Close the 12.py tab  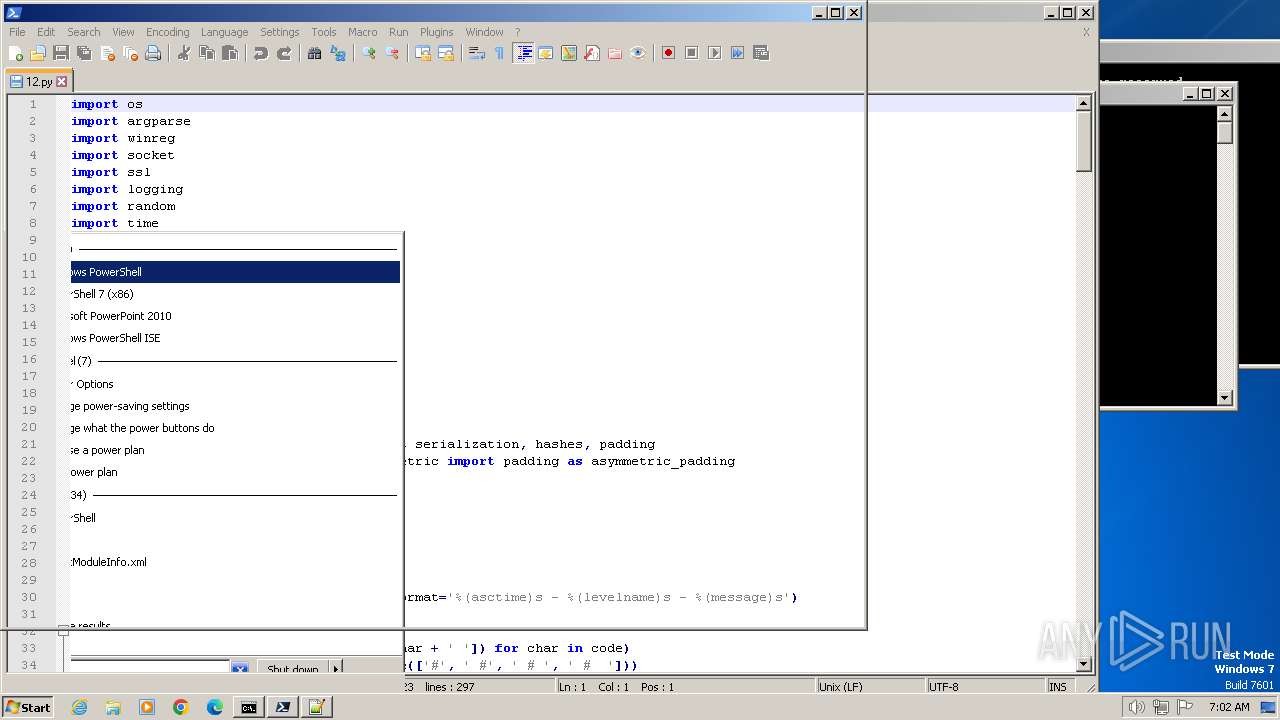[61, 81]
